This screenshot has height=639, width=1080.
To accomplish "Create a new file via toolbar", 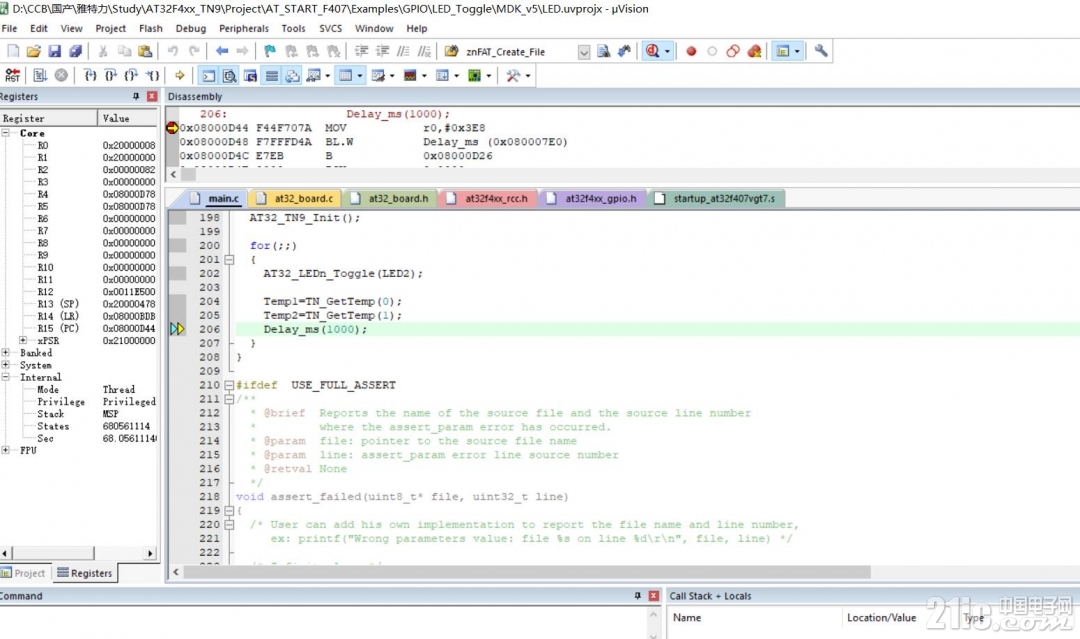I will click(x=13, y=51).
